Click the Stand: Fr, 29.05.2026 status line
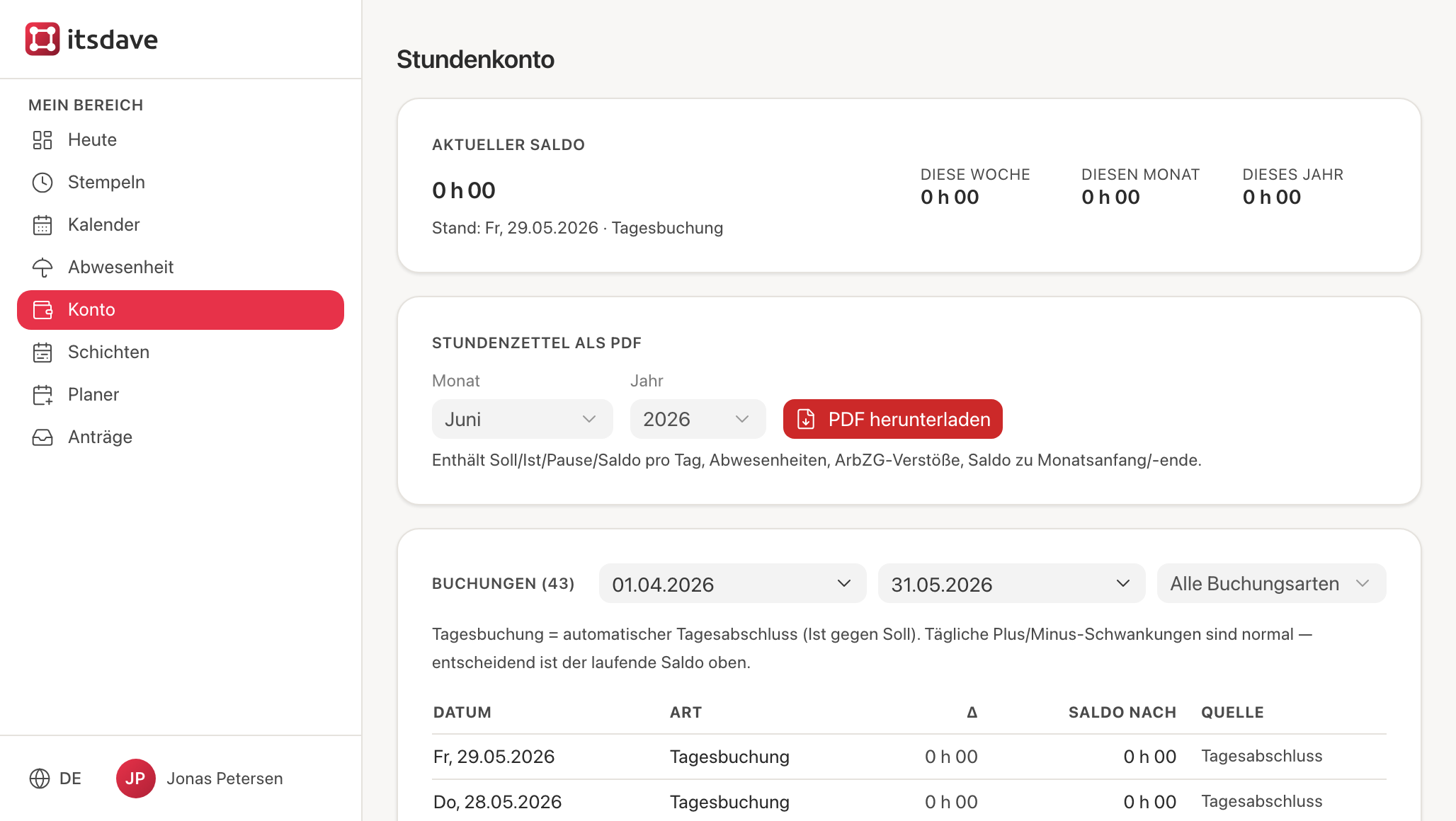The height and width of the screenshot is (821, 1456). (577, 228)
